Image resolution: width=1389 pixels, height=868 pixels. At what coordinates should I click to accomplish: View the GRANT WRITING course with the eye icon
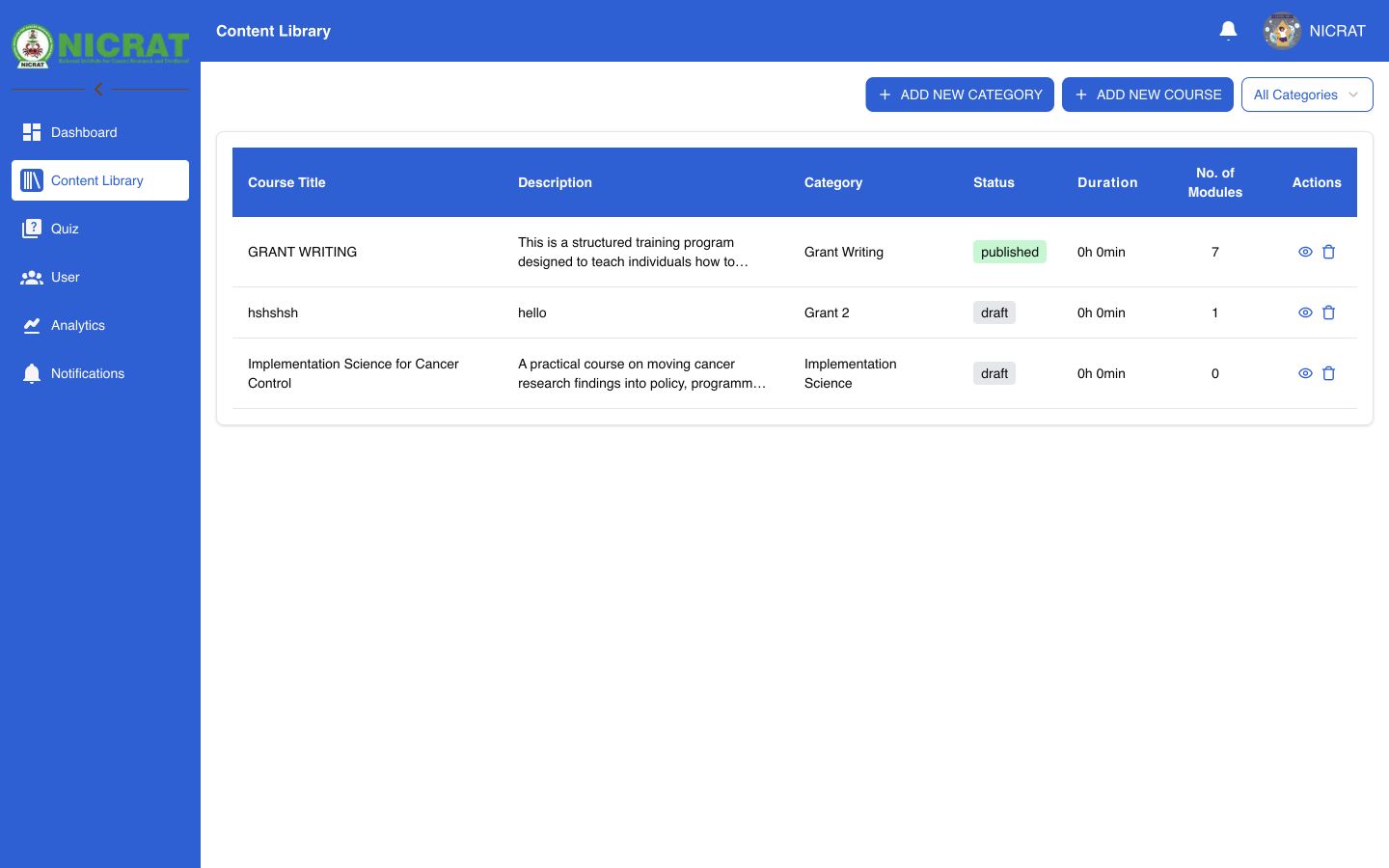tap(1305, 252)
